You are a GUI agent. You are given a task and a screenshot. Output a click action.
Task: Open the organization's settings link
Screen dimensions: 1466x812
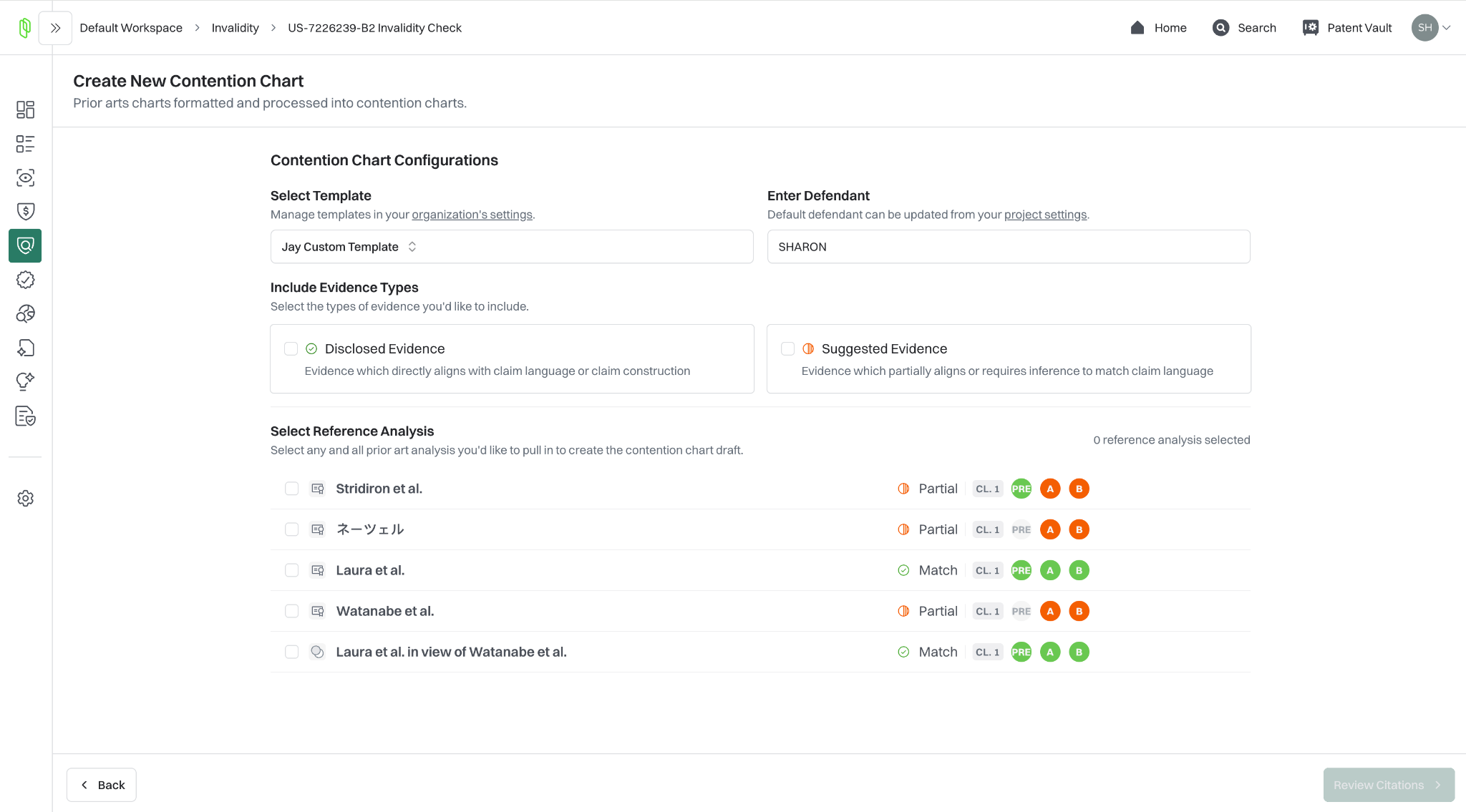pyautogui.click(x=472, y=215)
